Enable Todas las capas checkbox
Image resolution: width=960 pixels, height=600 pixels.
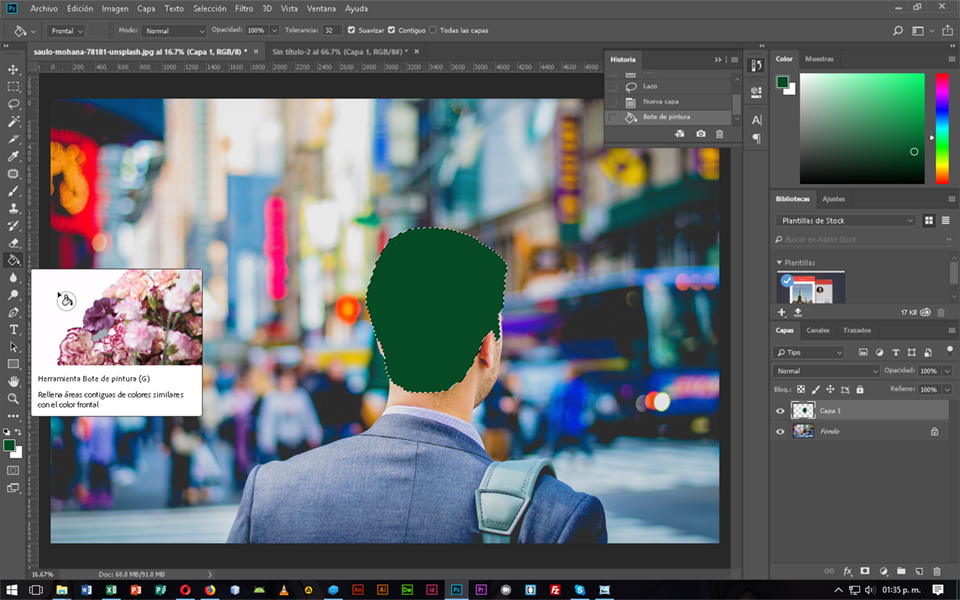(x=433, y=30)
